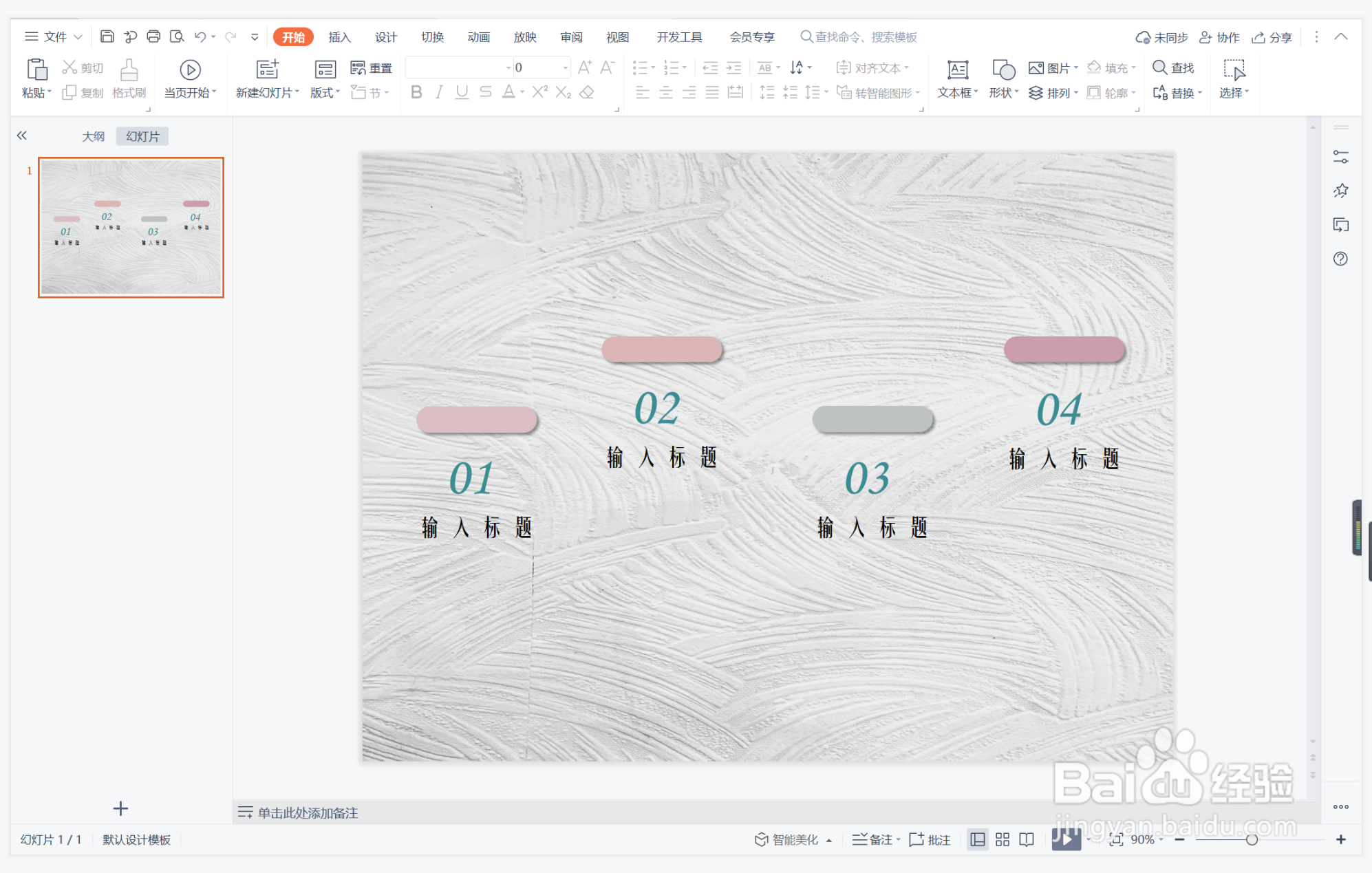Click the Format Painter brush icon
The image size is (1372, 873).
pyautogui.click(x=129, y=71)
